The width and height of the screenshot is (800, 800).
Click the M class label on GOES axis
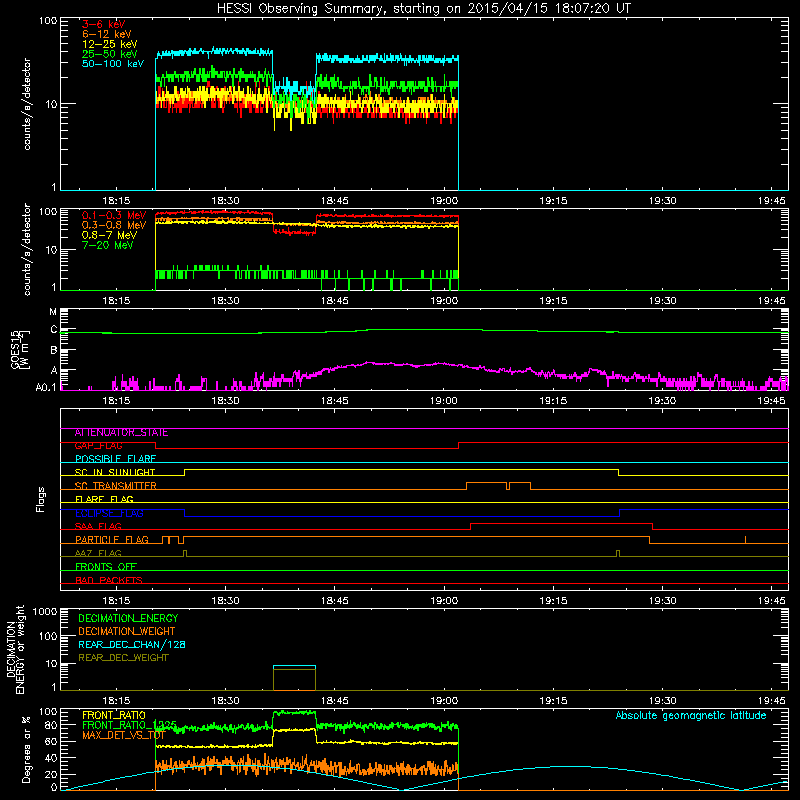coord(53,311)
